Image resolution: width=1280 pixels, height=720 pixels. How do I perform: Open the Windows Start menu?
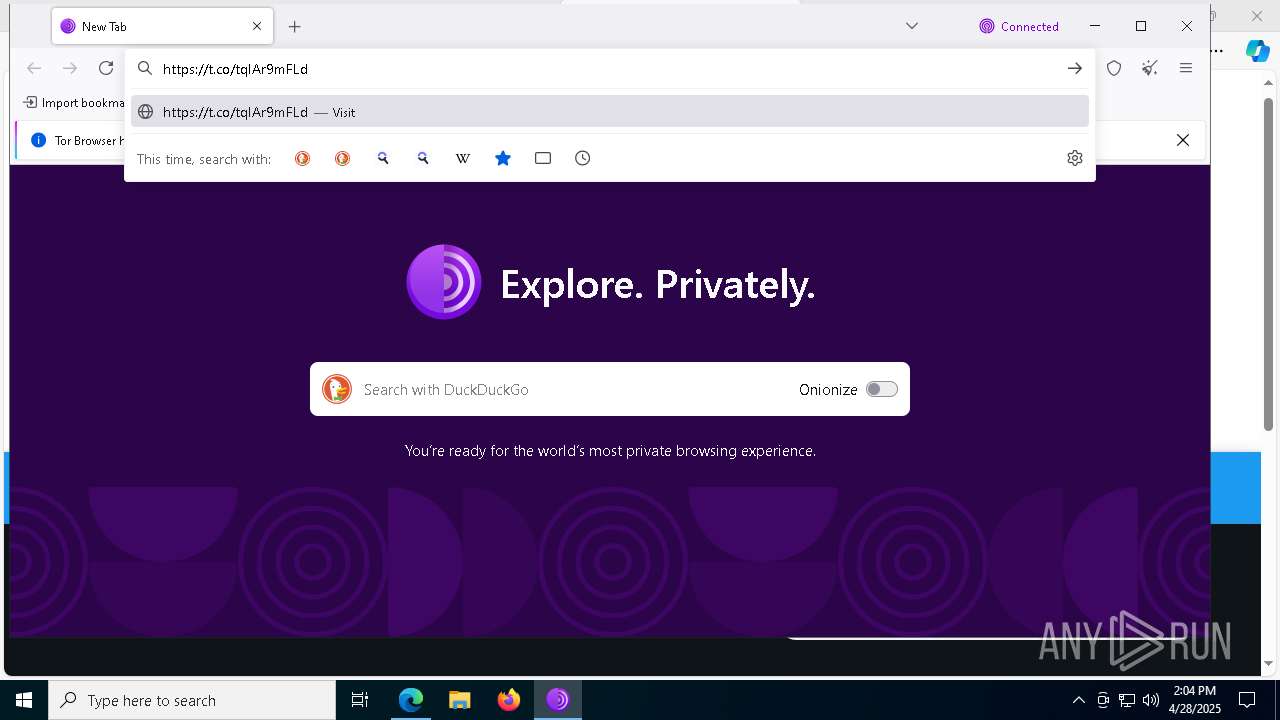click(24, 700)
